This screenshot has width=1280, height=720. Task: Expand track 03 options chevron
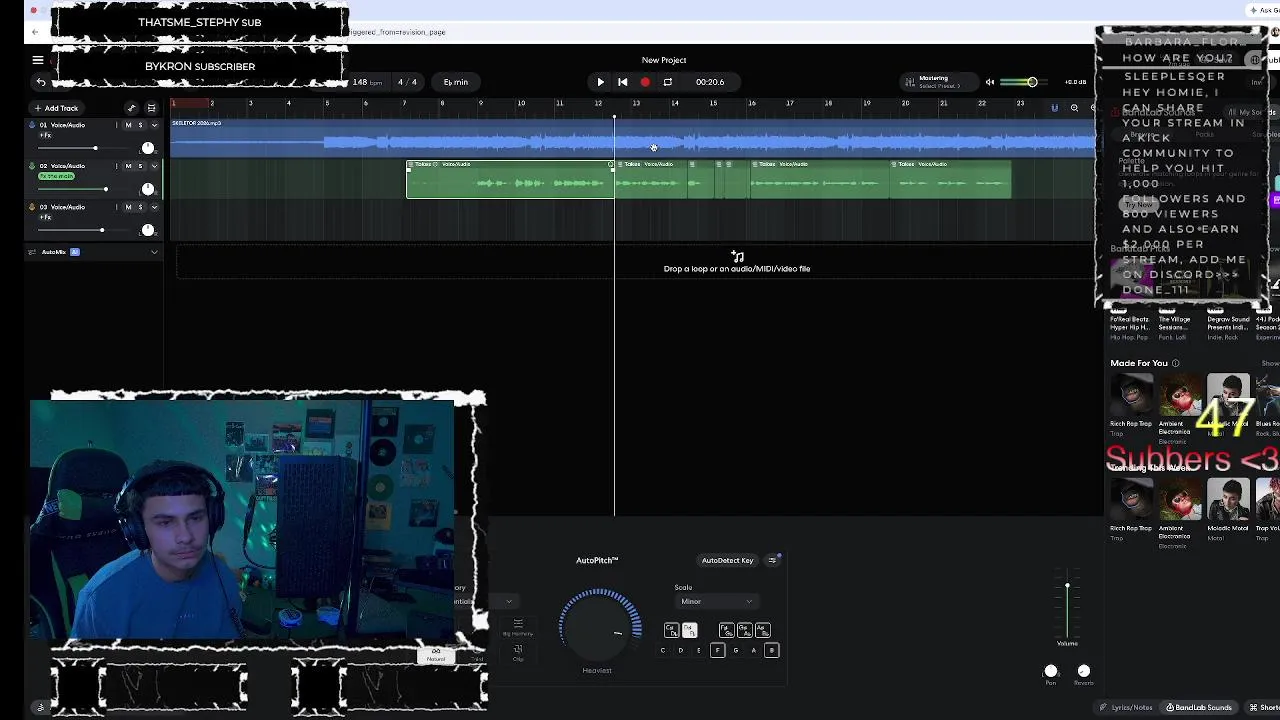[154, 207]
